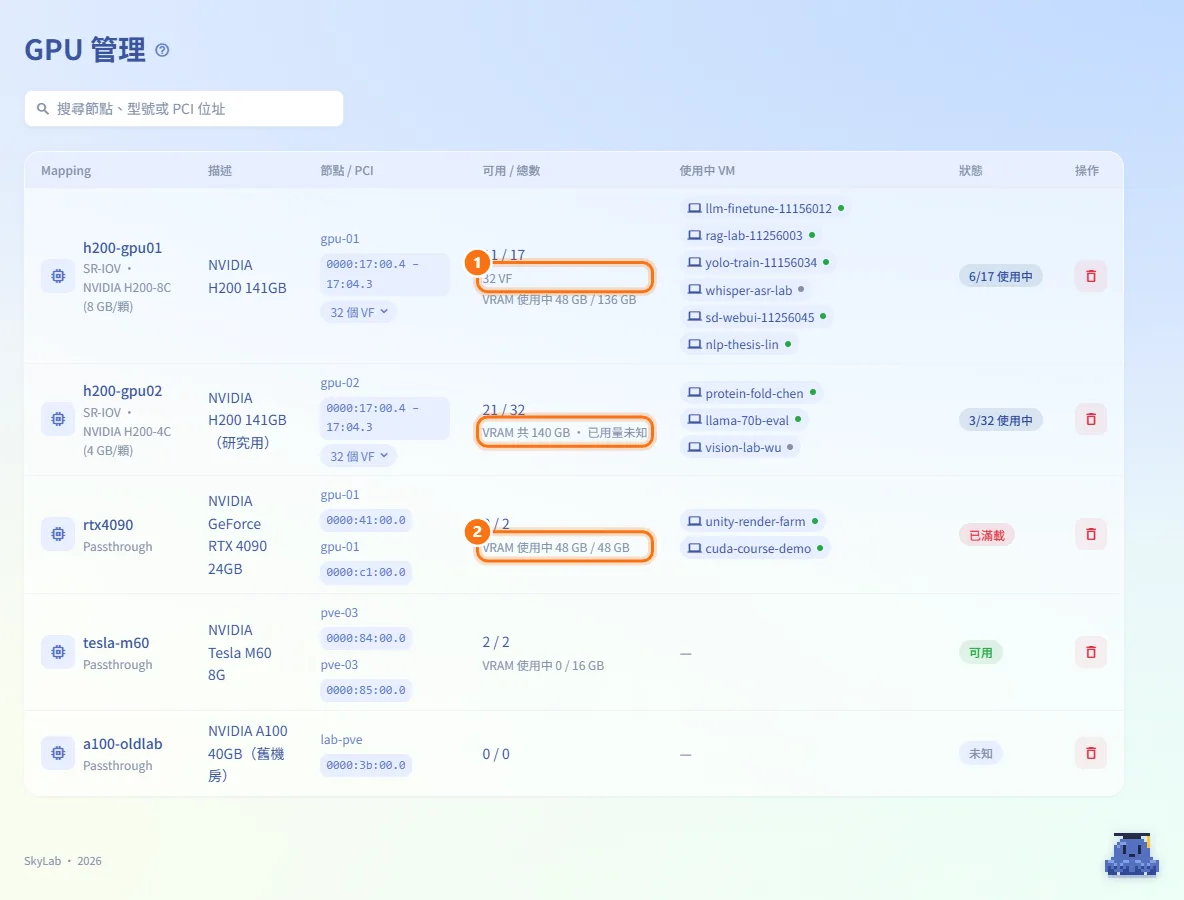Click the chip icon for a100-oldlab
Viewport: 1184px width, 900px height.
(x=58, y=754)
